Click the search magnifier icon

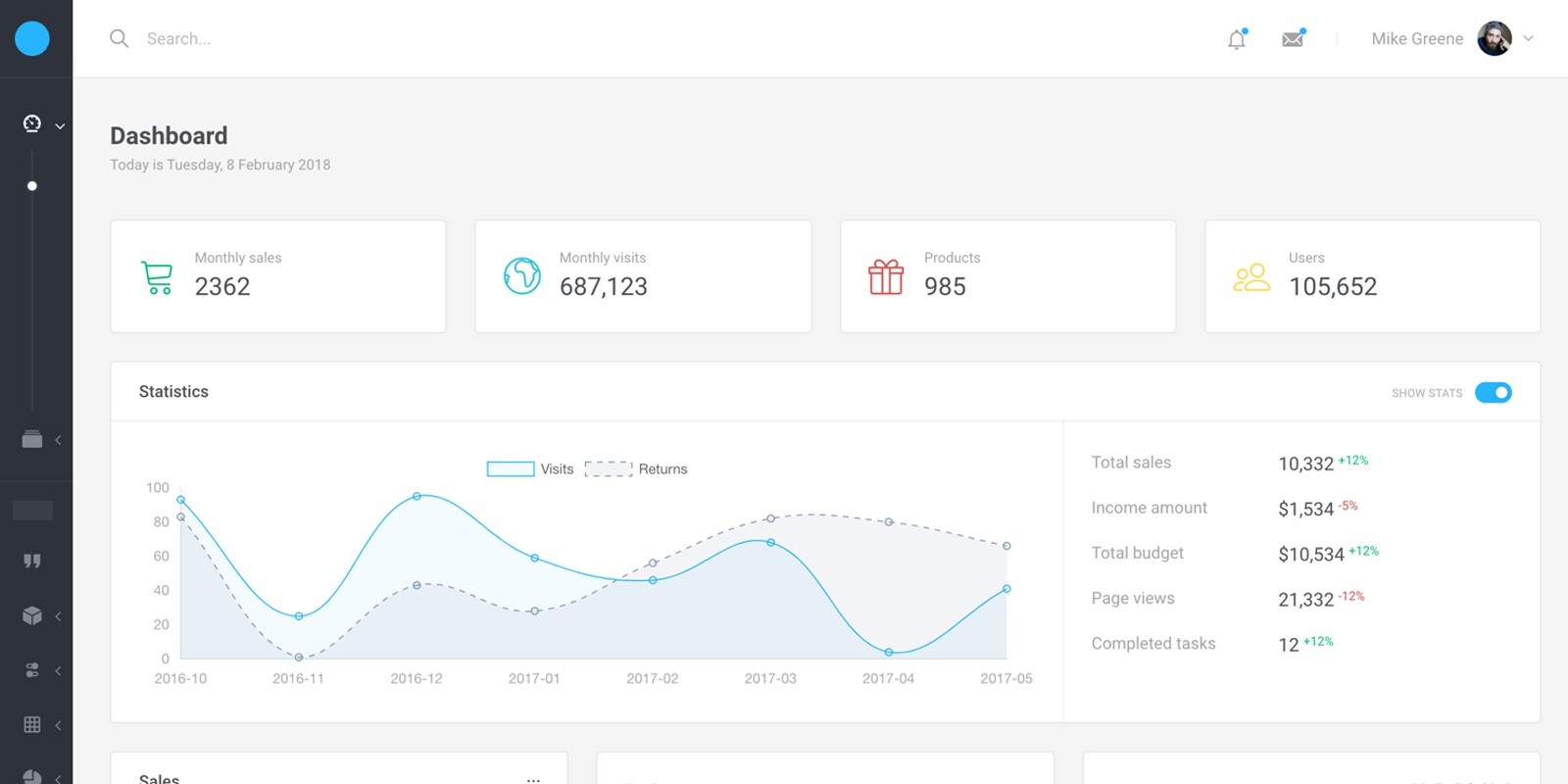(x=120, y=39)
